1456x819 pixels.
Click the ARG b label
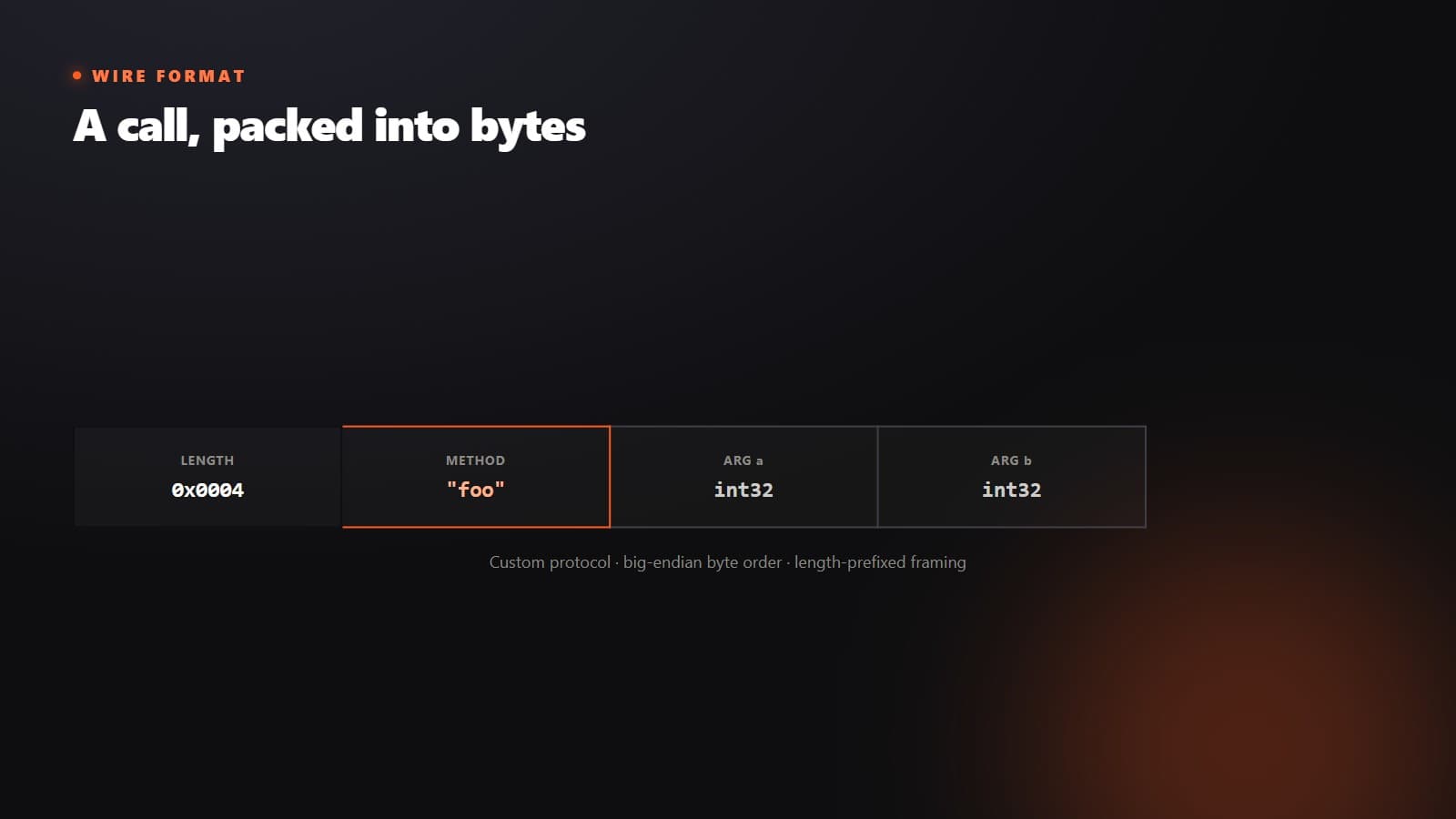[1011, 460]
